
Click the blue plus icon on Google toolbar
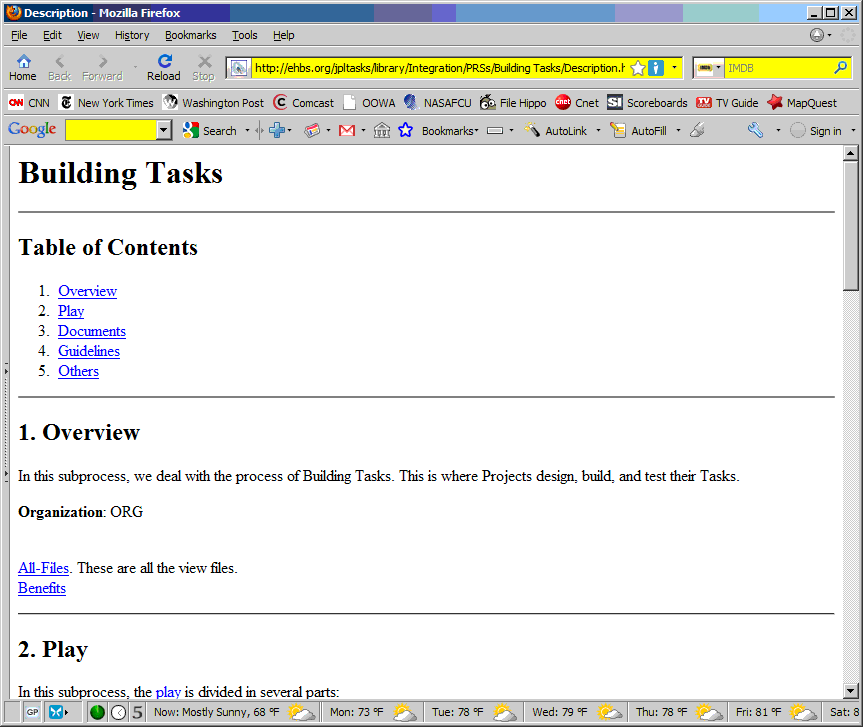click(276, 130)
